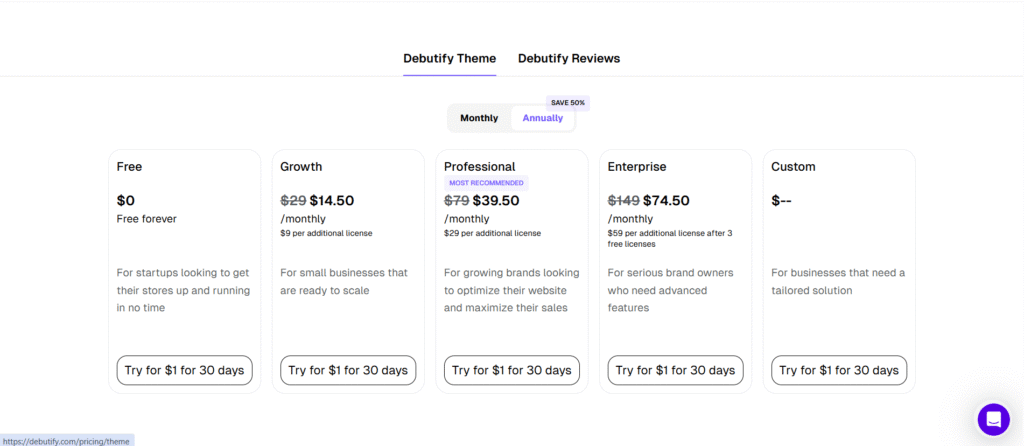Viewport: 1024px width, 446px height.
Task: Click the $59 per additional license note
Action: (670, 238)
